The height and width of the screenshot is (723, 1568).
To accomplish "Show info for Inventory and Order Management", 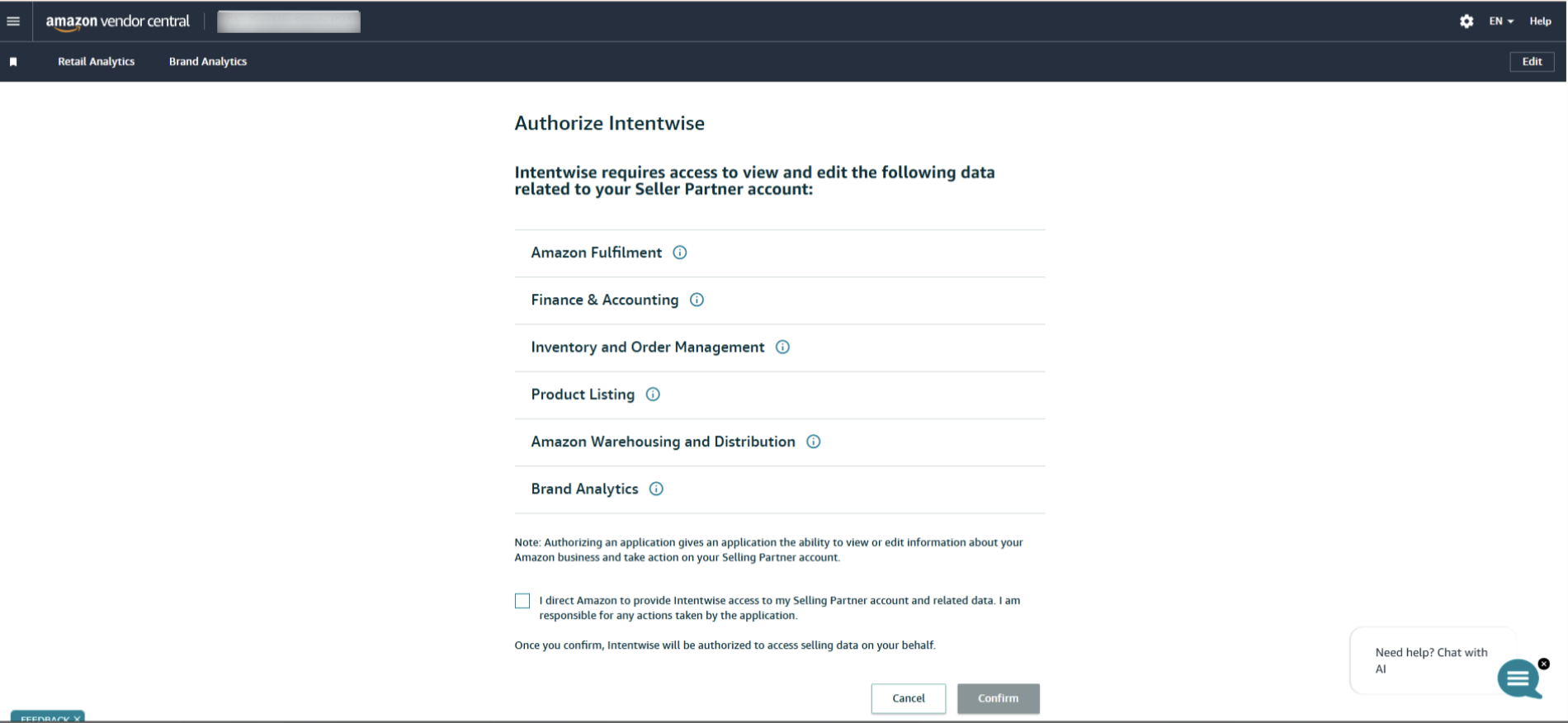I will point(783,347).
